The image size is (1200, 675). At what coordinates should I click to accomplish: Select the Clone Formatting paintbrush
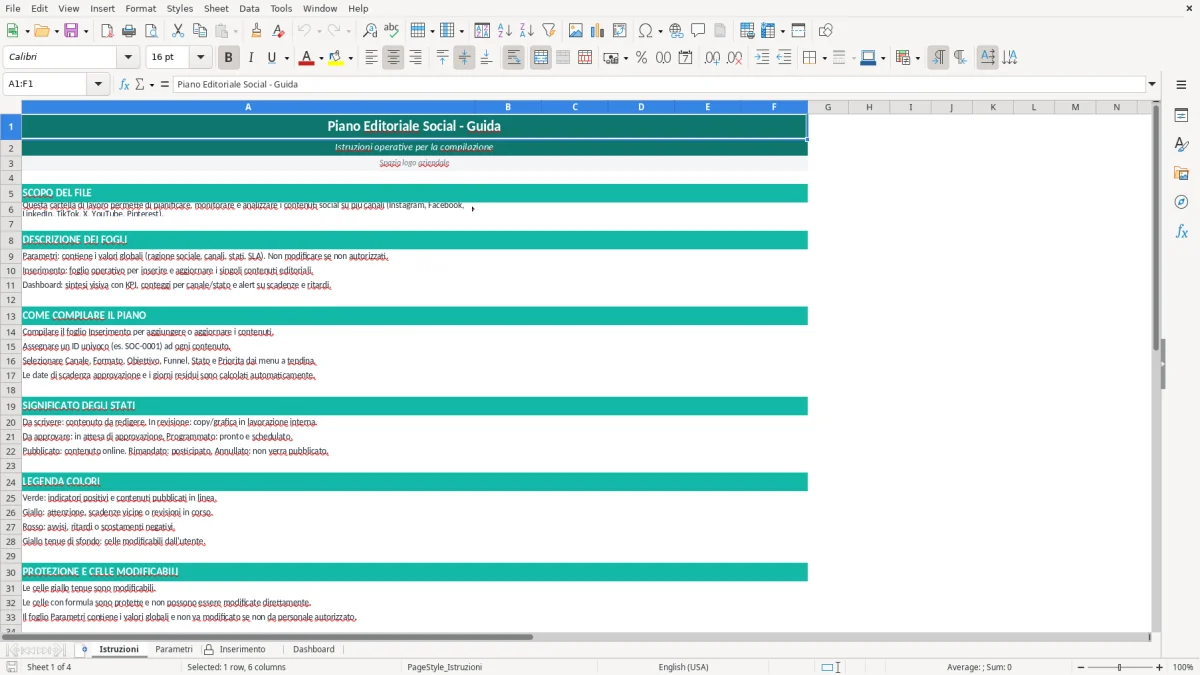(256, 31)
